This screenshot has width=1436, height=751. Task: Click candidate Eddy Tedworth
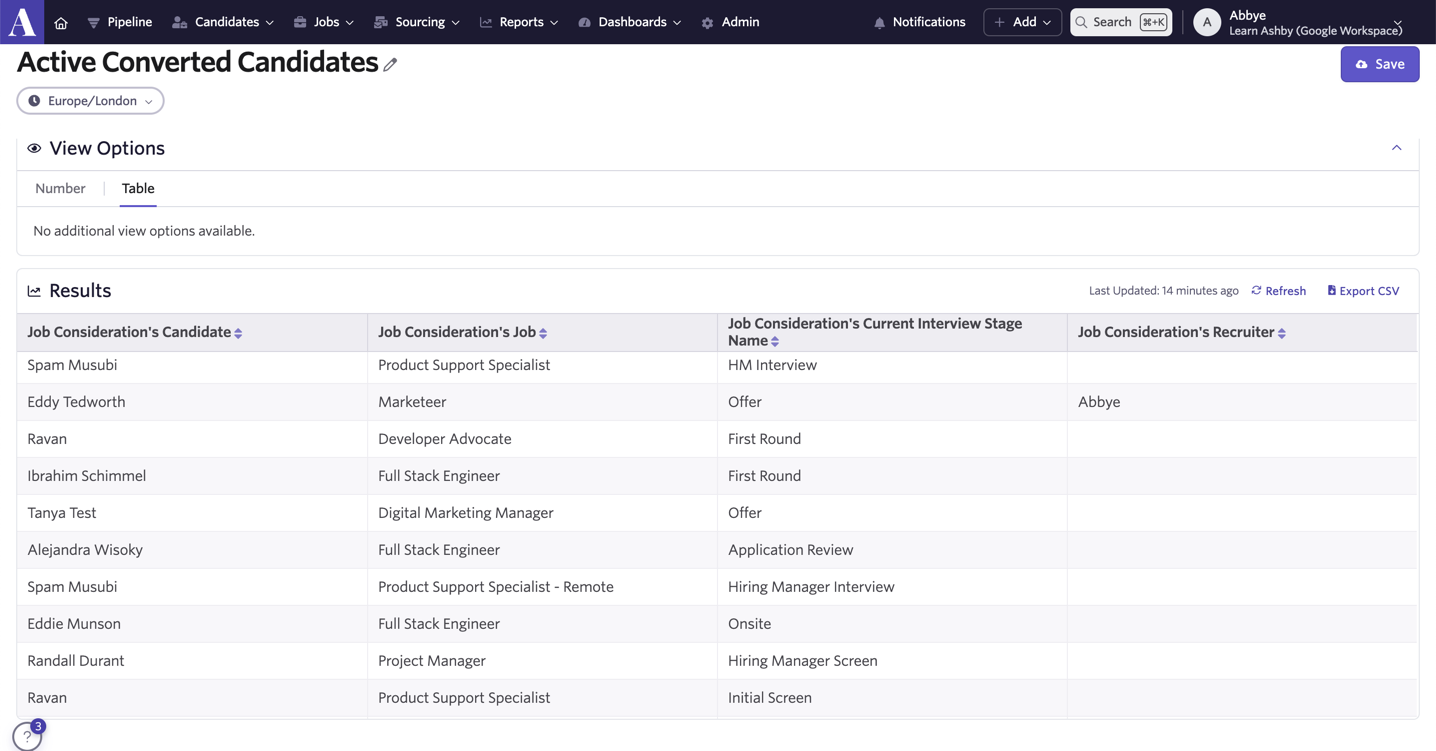76,402
